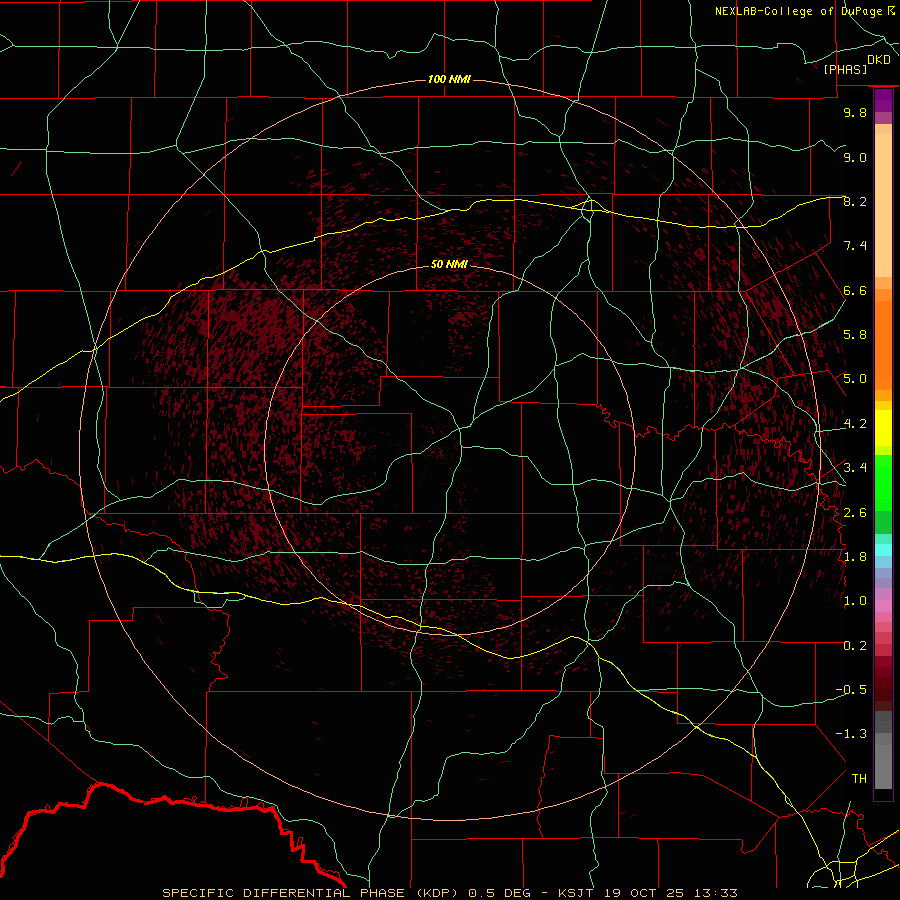Viewport: 900px width, 900px height.
Task: Click the 9.8 scale value
Action: (x=855, y=112)
